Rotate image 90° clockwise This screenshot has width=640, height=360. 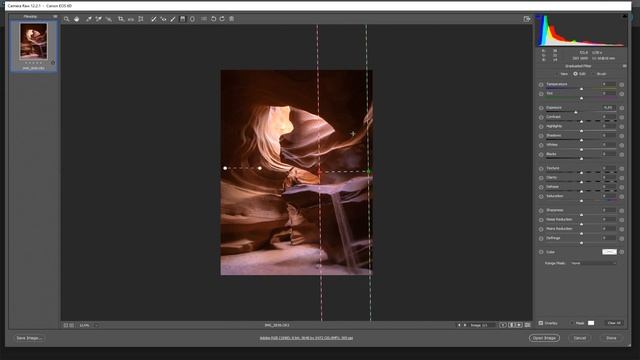[x=222, y=19]
